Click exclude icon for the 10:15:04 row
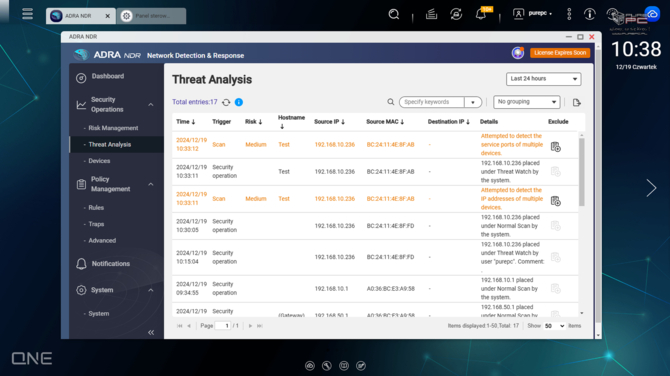 point(555,257)
